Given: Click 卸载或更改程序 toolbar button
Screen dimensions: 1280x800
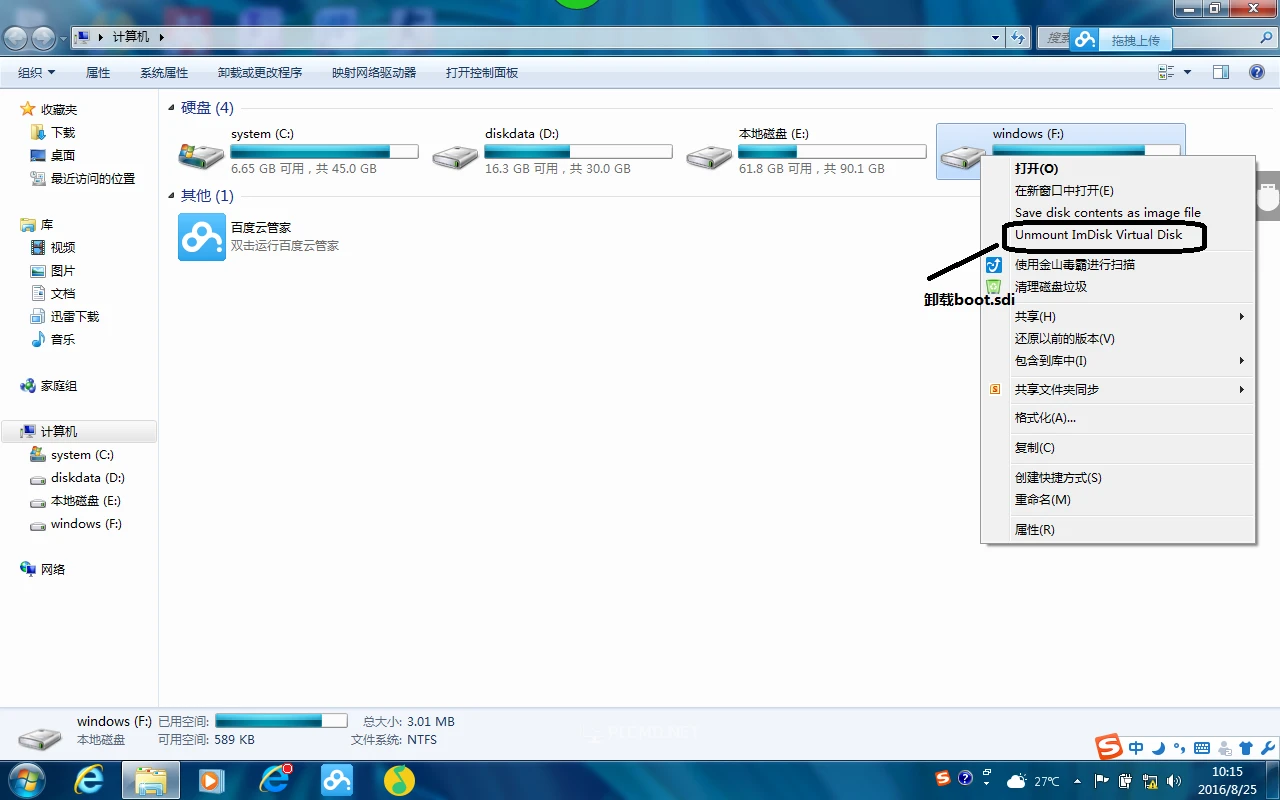Looking at the screenshot, I should click(260, 72).
